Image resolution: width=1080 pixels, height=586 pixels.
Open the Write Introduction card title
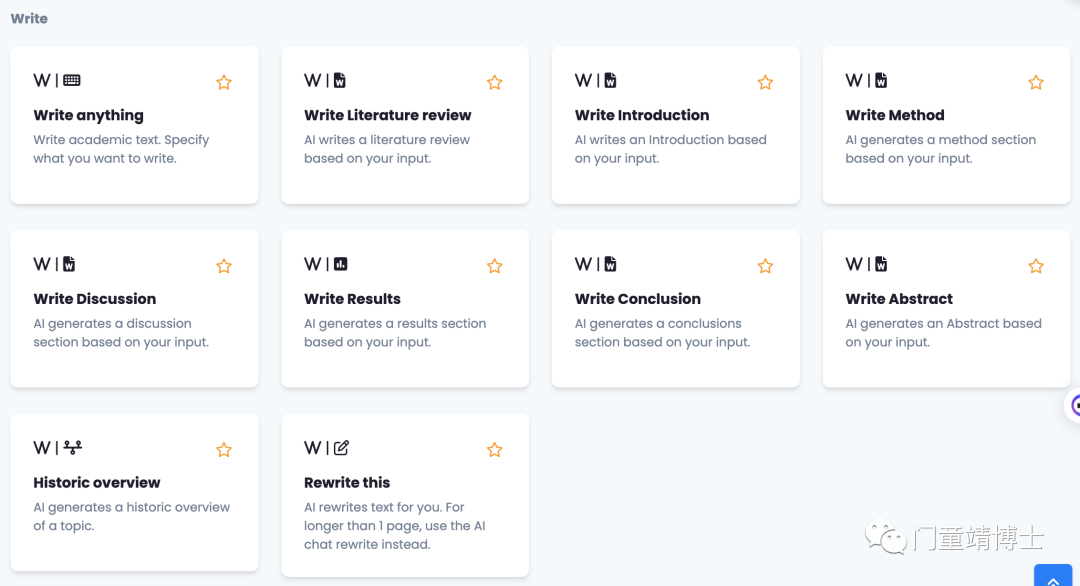coord(642,115)
